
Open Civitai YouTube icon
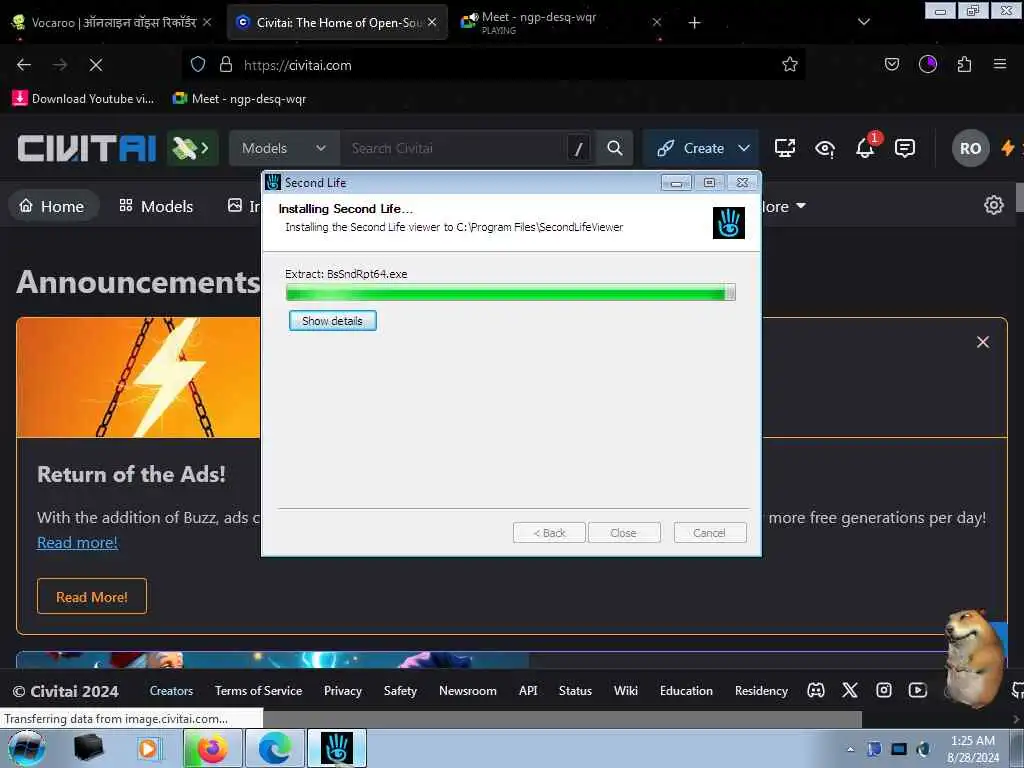coord(918,690)
